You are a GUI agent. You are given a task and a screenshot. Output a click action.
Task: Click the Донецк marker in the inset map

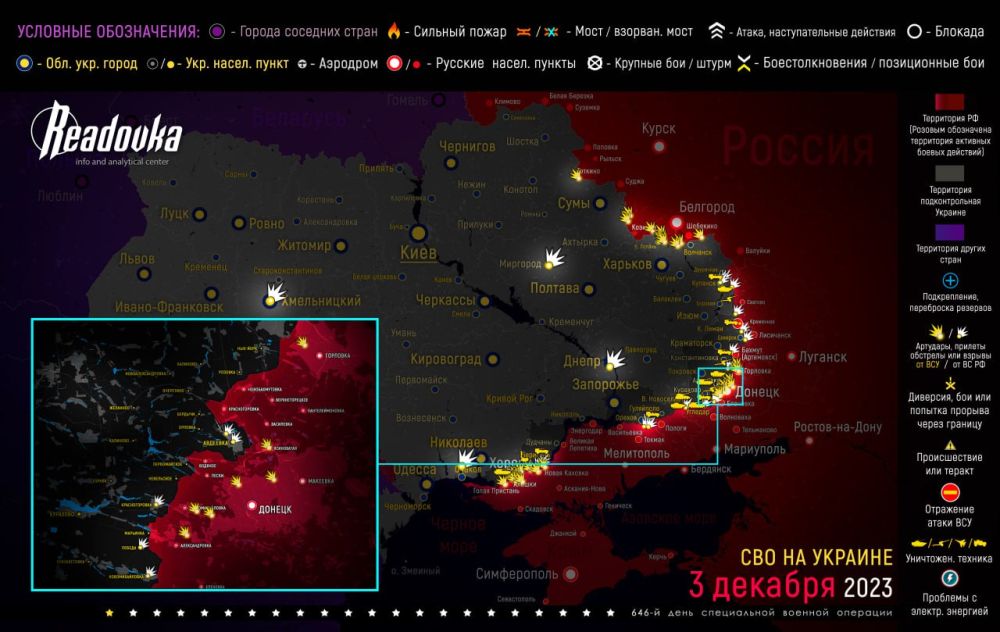point(251,508)
